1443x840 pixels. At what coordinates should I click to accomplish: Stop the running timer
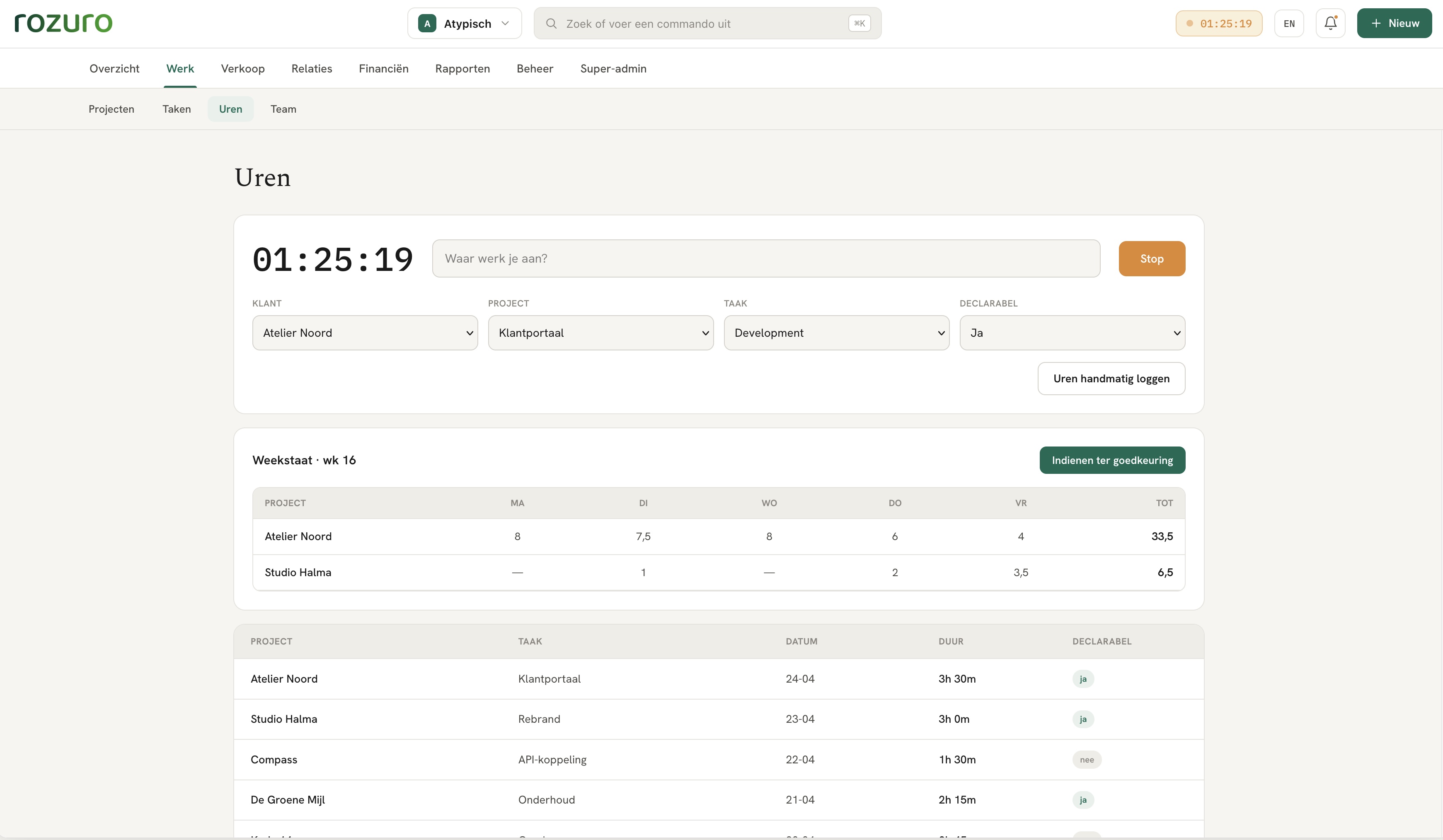pos(1152,258)
